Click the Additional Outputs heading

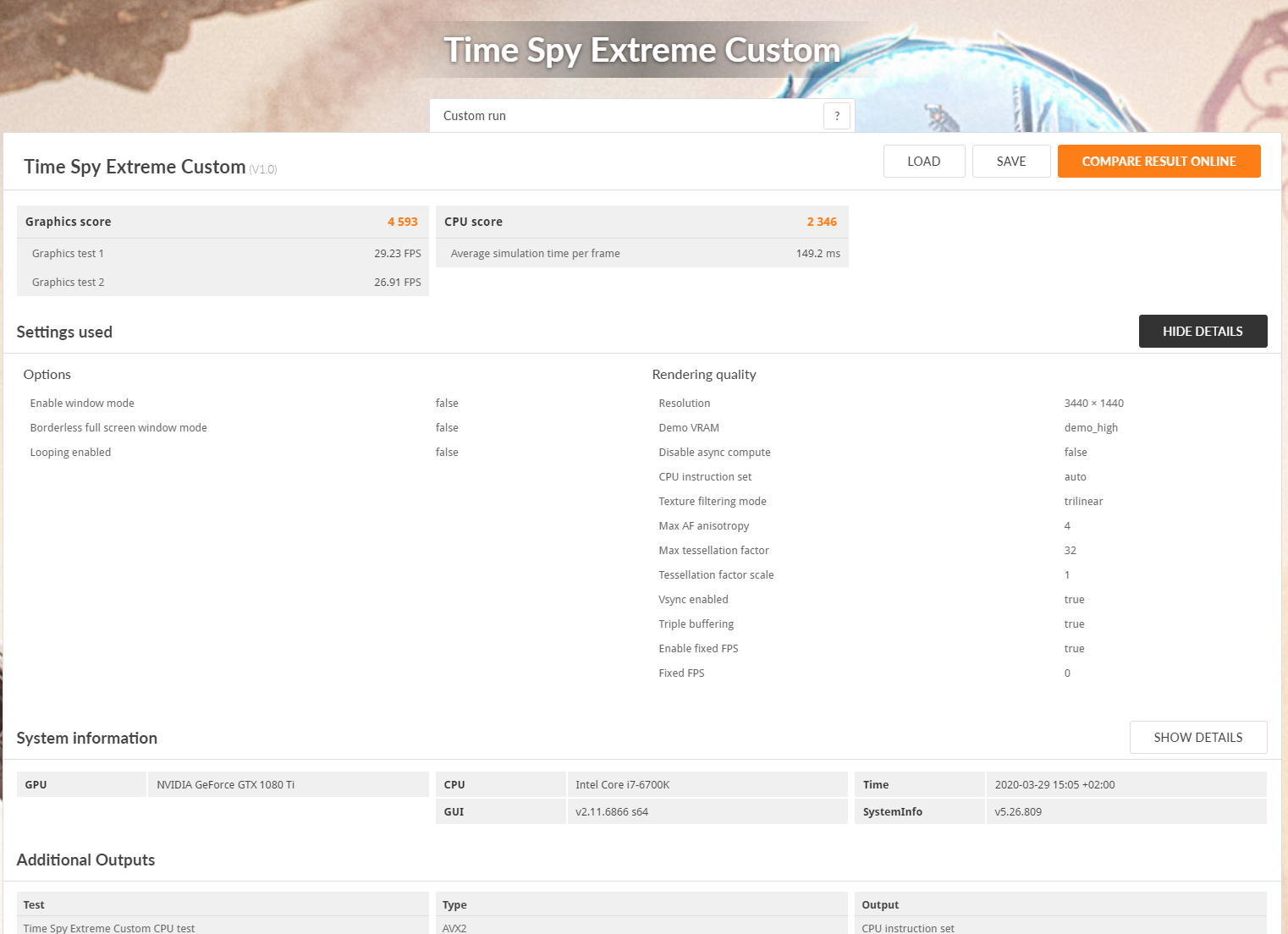click(86, 860)
